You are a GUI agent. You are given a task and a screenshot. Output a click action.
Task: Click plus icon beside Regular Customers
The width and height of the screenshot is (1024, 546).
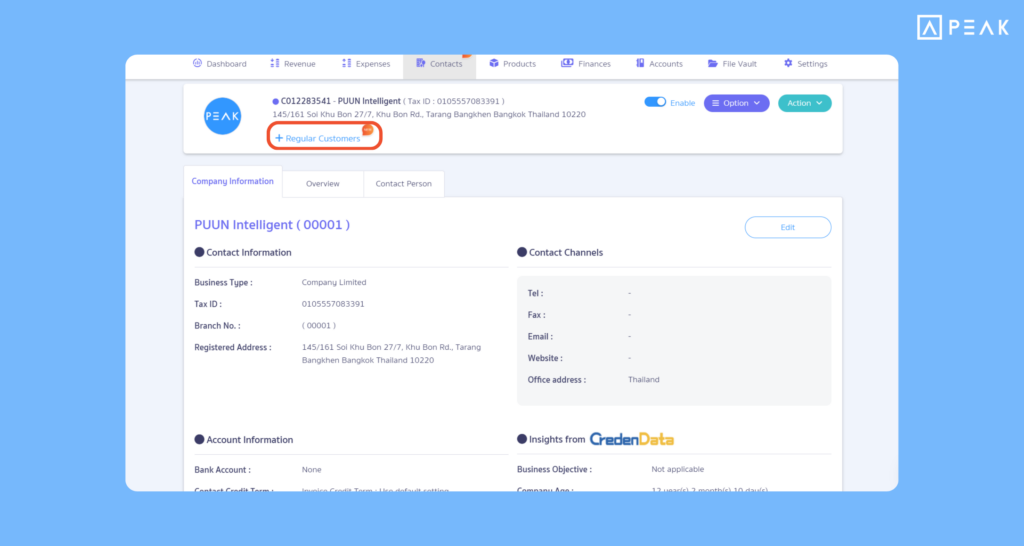click(x=279, y=138)
